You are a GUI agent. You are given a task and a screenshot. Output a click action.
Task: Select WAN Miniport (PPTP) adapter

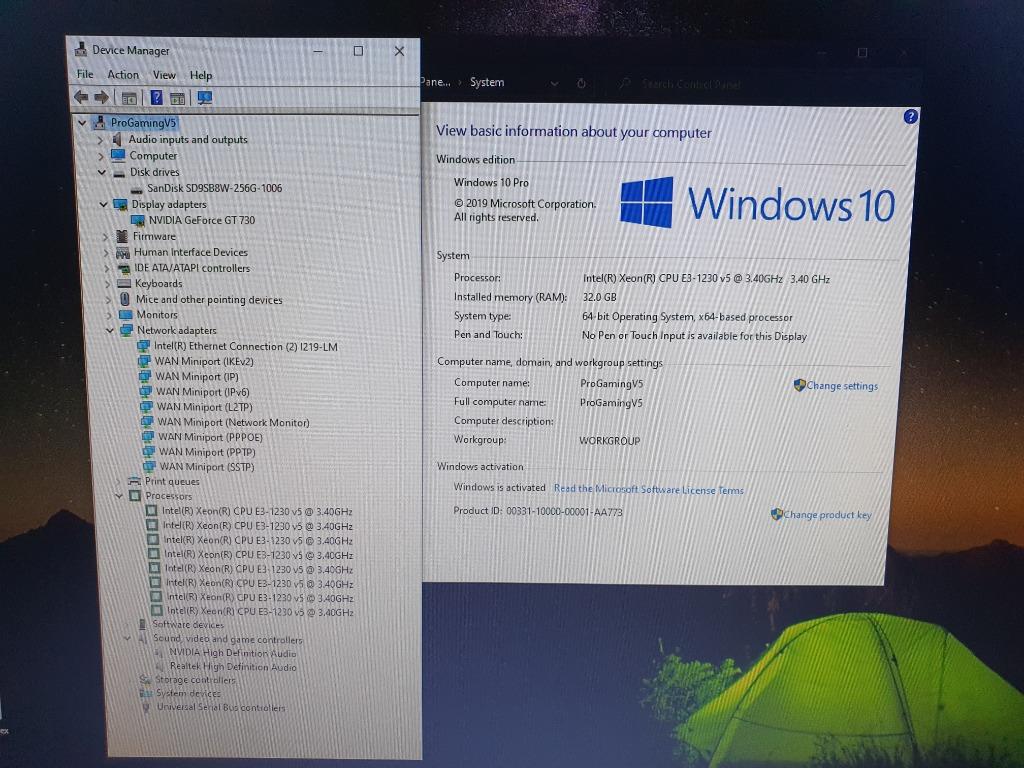[207, 452]
